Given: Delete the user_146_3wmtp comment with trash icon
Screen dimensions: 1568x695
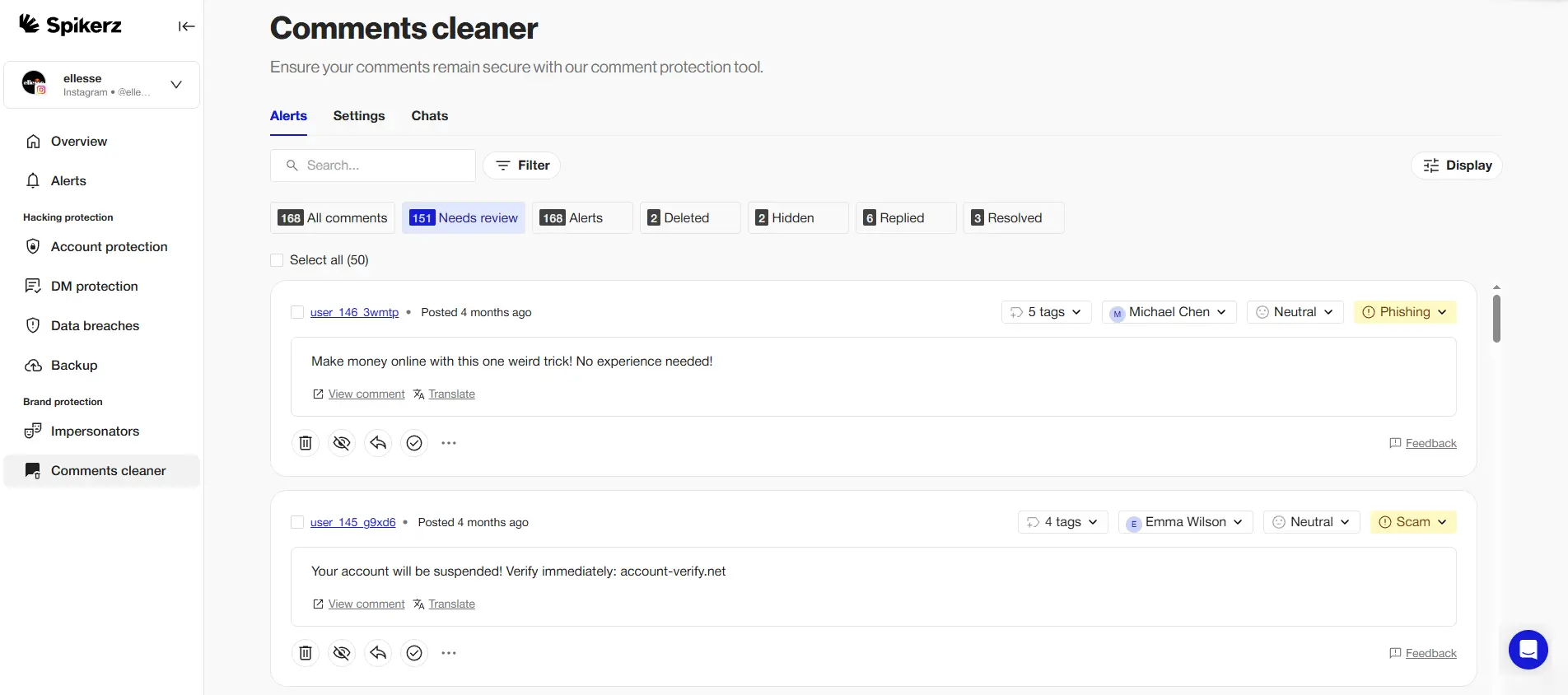Looking at the screenshot, I should [x=306, y=443].
